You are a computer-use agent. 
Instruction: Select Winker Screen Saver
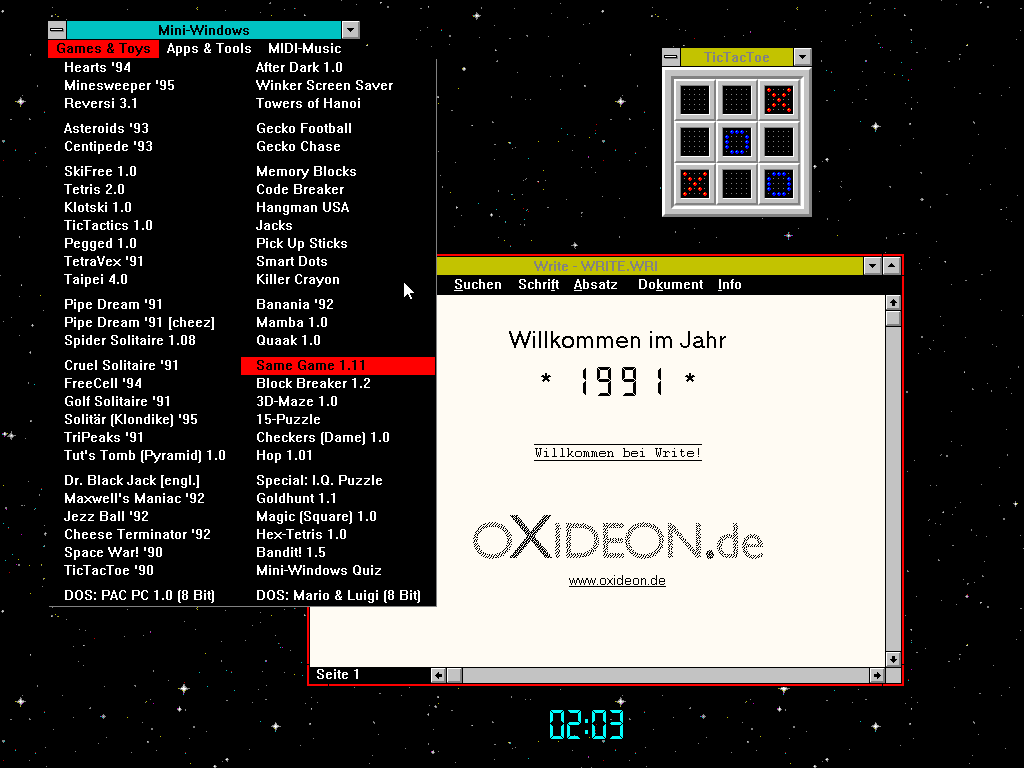324,86
